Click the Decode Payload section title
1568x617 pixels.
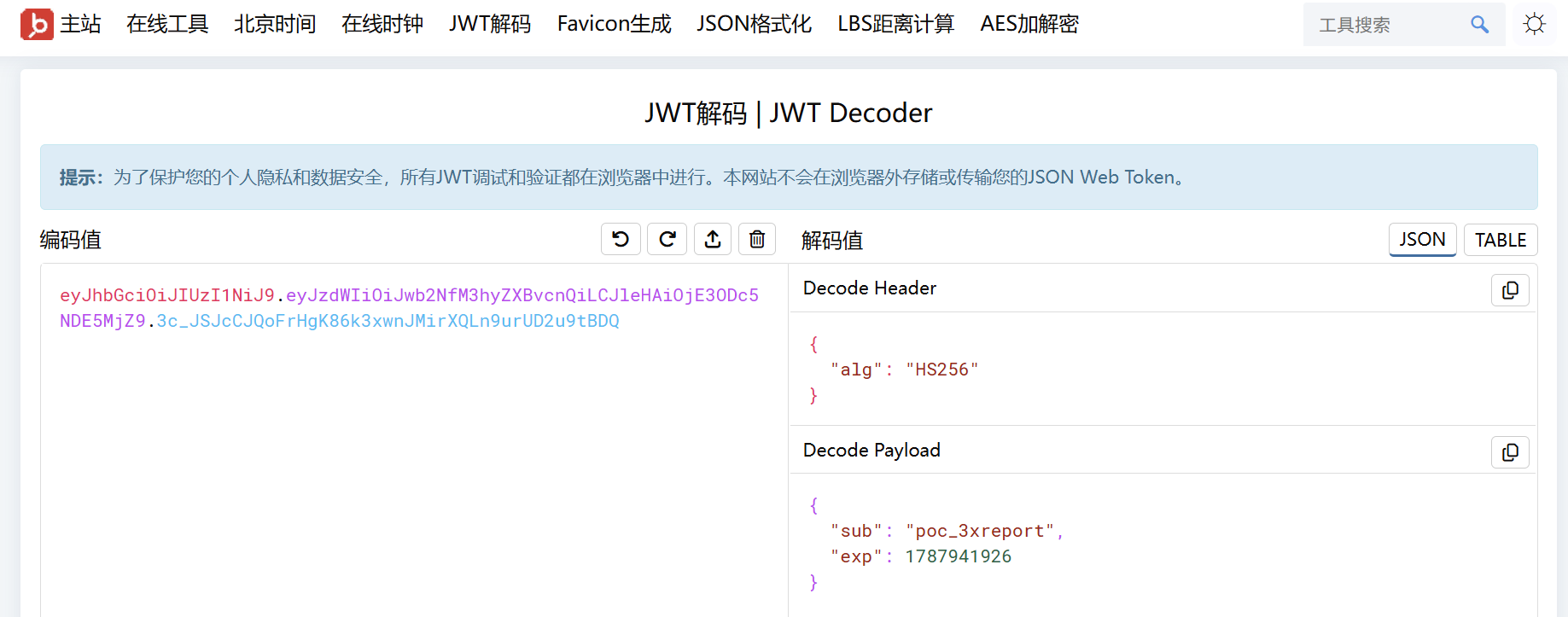tap(871, 451)
